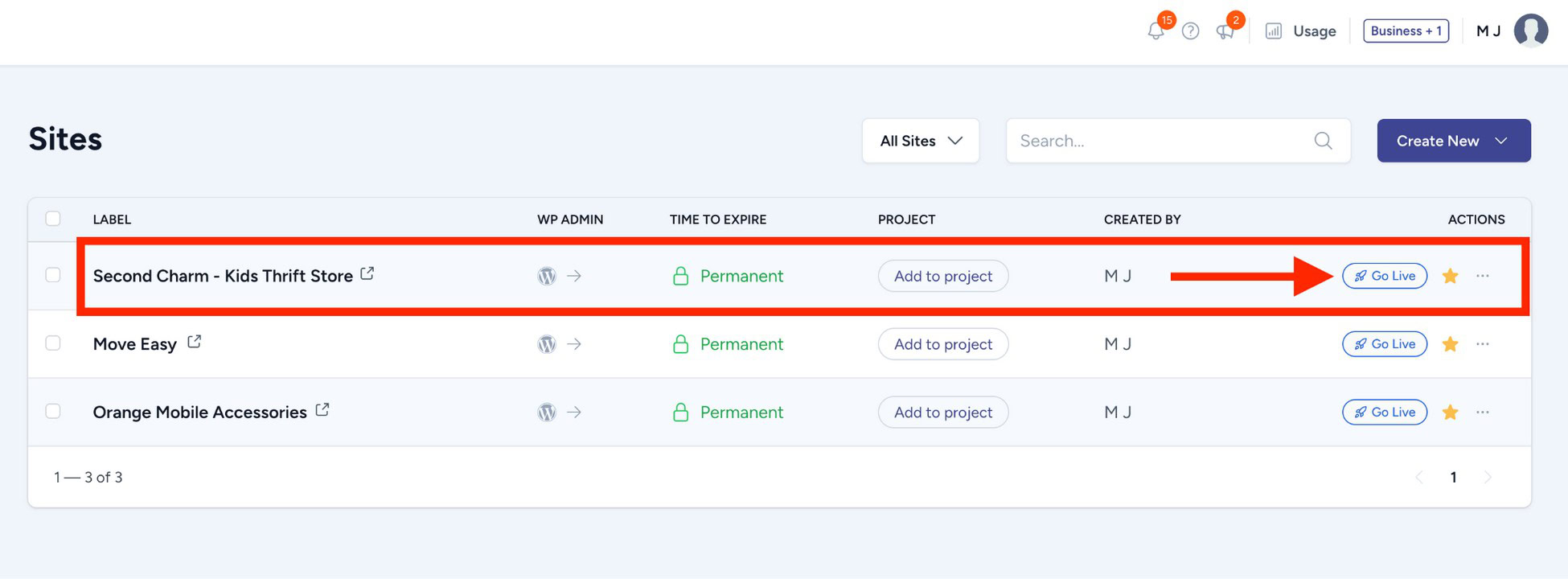Click the external link icon beside Orange Mobile Accessories
Image resolution: width=1568 pixels, height=579 pixels.
322,409
